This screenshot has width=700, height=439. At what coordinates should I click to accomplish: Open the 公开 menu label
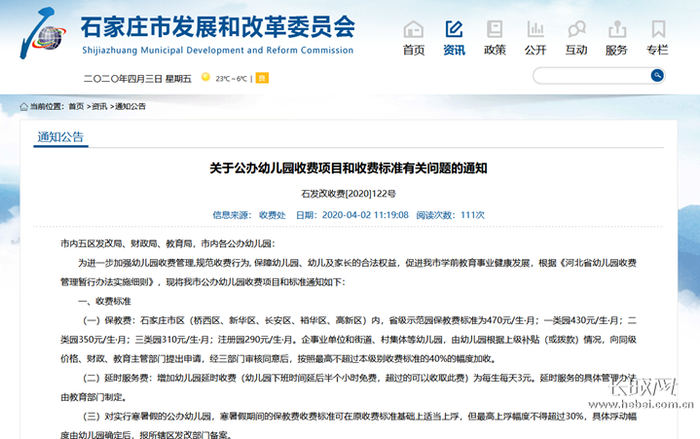tap(535, 50)
